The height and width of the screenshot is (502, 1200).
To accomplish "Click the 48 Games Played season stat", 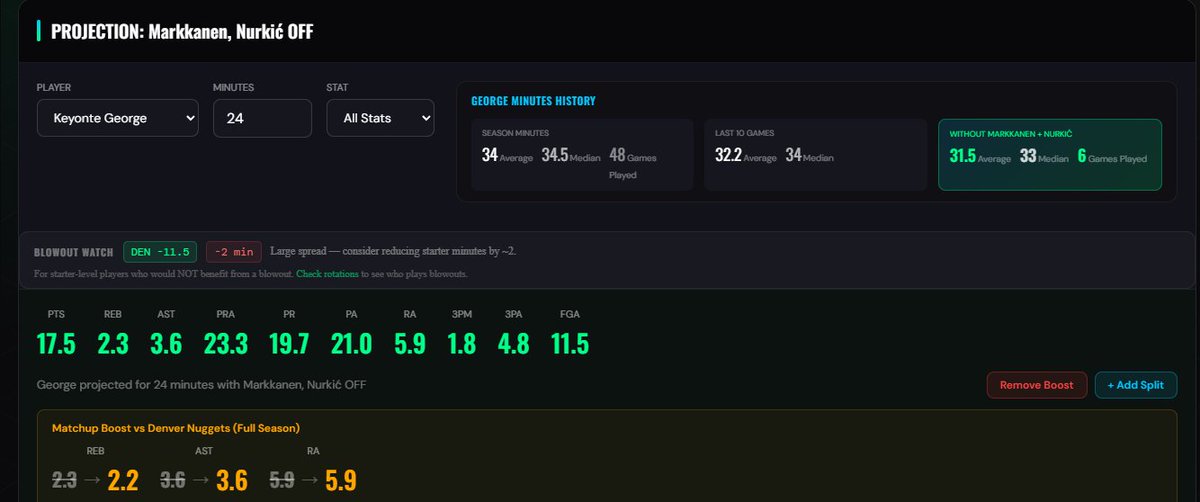I will 633,164.
